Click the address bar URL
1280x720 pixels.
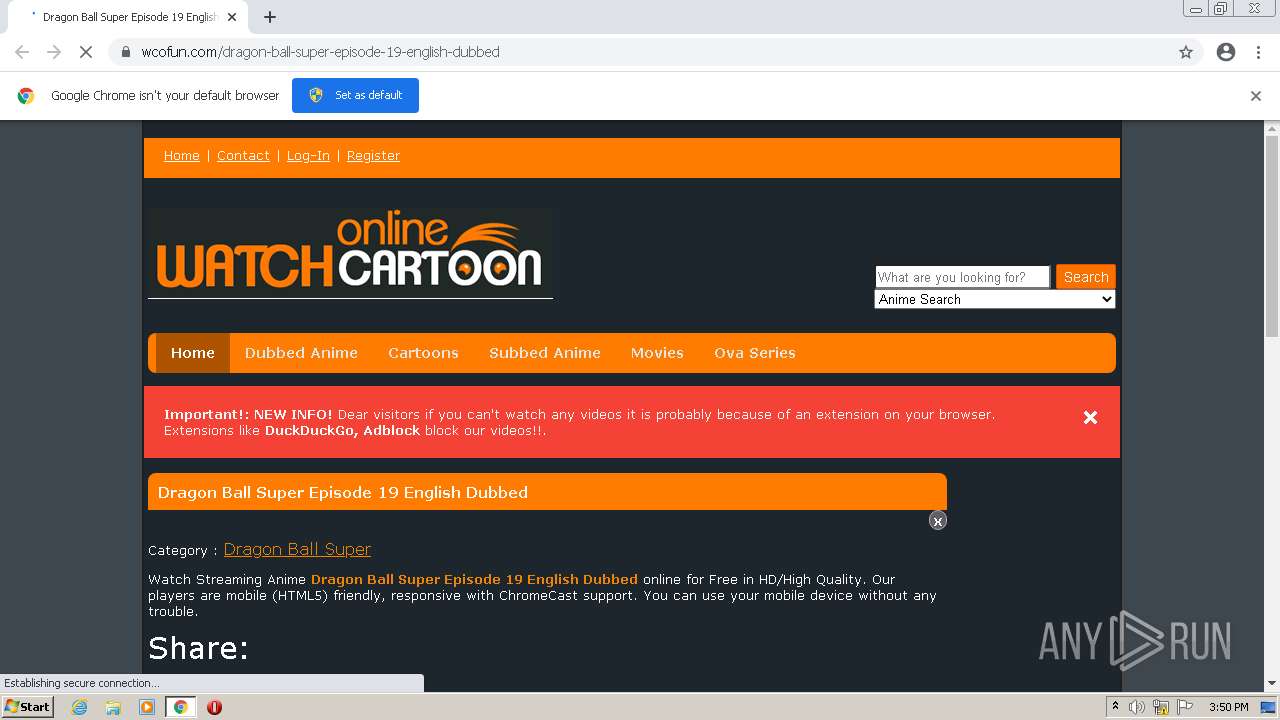(x=320, y=52)
